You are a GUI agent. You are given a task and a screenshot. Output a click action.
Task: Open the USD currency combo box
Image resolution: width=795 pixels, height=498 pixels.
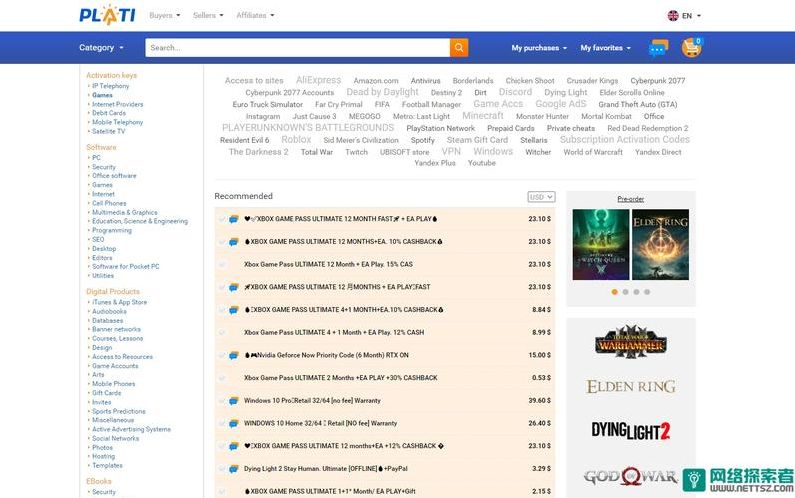[x=541, y=197]
